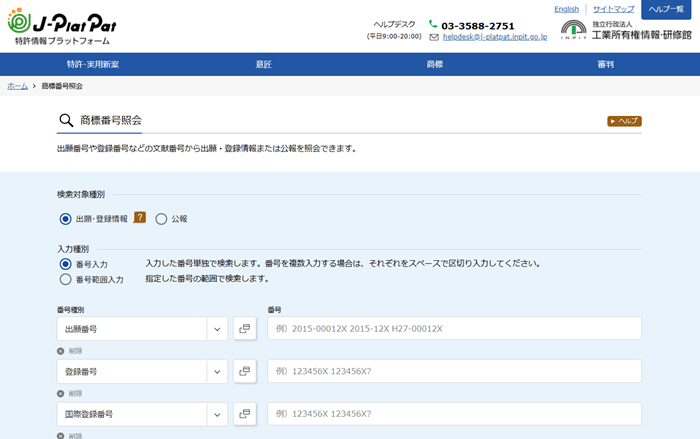Click the 出願番号 number input field

454,329
